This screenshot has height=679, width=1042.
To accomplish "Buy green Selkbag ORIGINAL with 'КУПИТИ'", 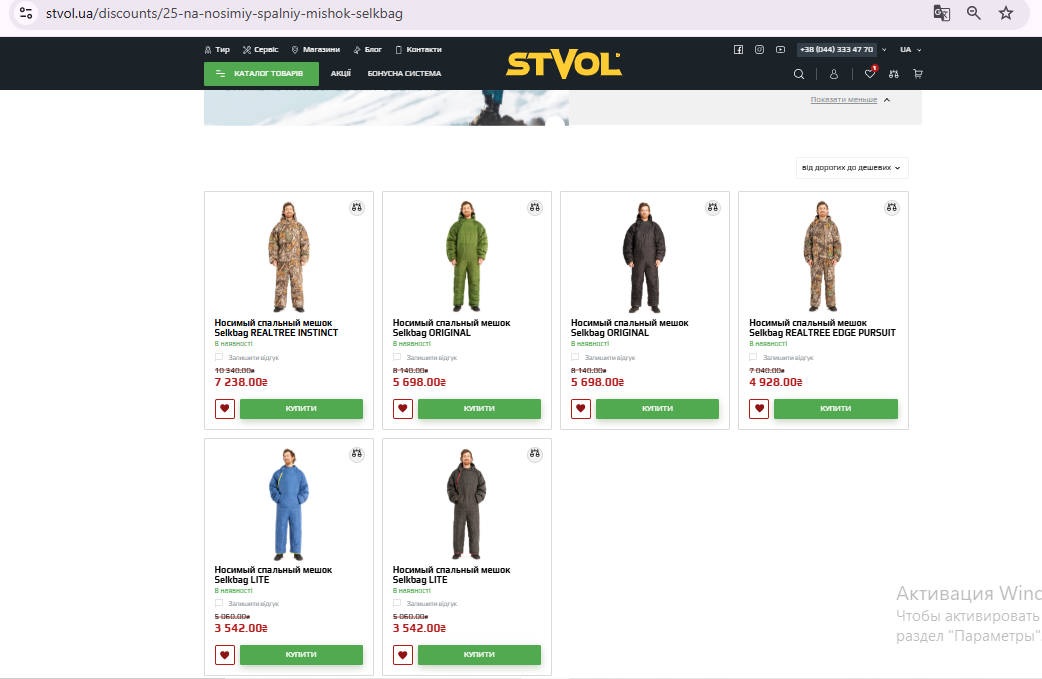I will 479,409.
